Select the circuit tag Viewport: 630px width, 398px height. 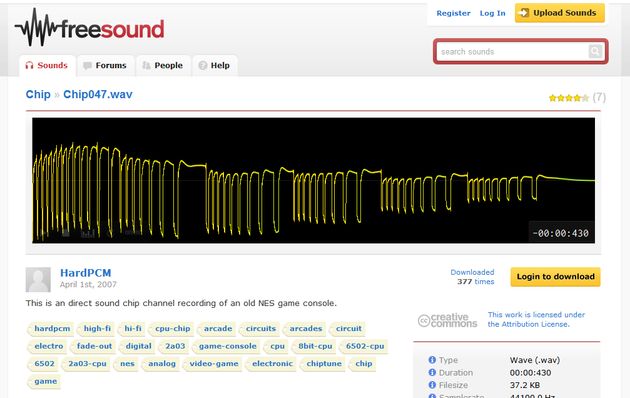click(348, 329)
